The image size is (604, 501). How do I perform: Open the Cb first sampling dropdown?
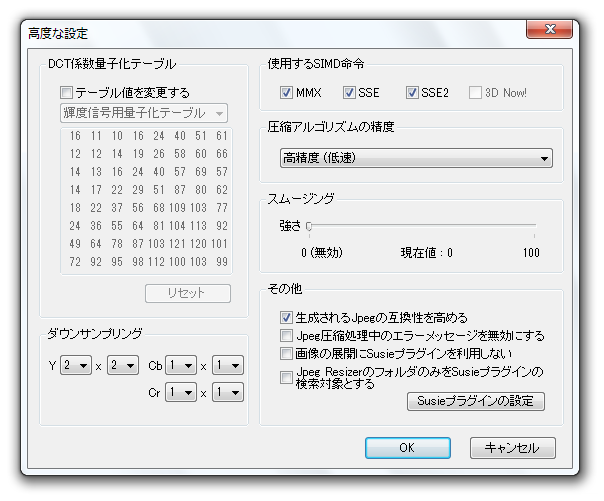tap(181, 365)
